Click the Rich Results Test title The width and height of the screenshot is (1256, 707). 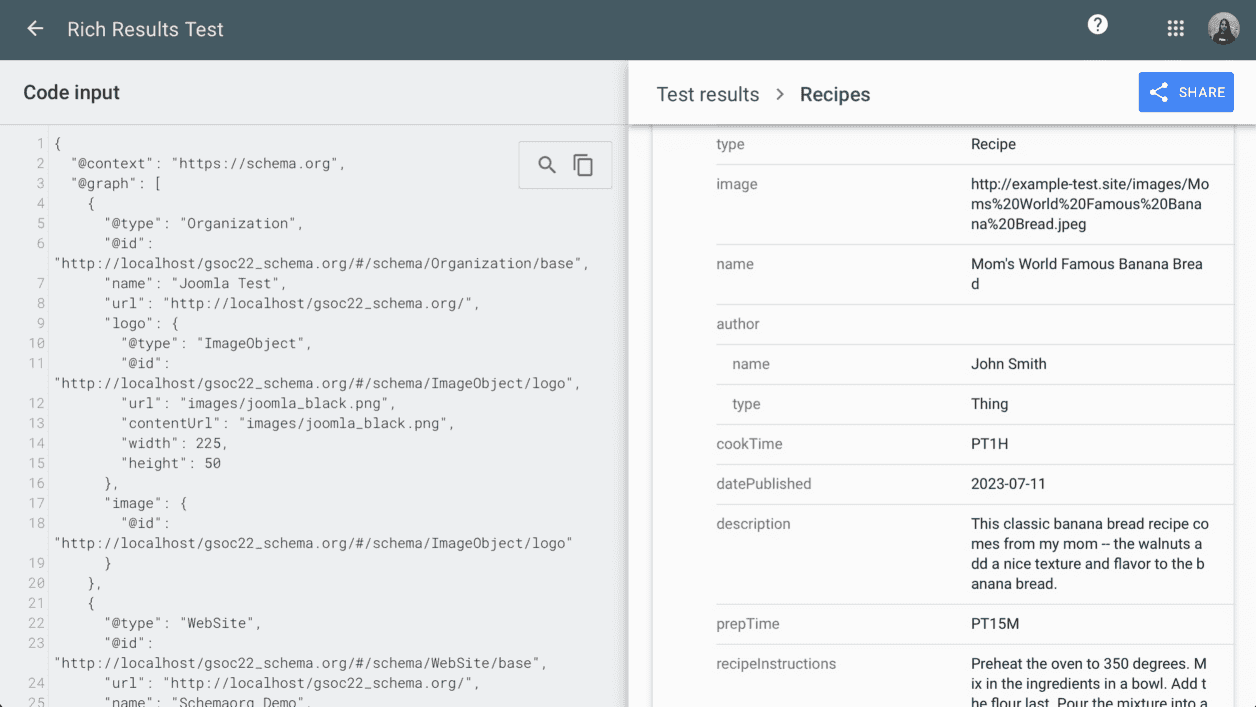pos(145,29)
